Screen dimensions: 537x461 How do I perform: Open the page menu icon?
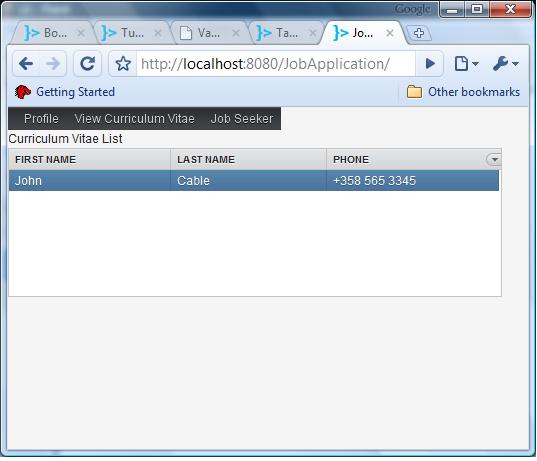(x=466, y=64)
